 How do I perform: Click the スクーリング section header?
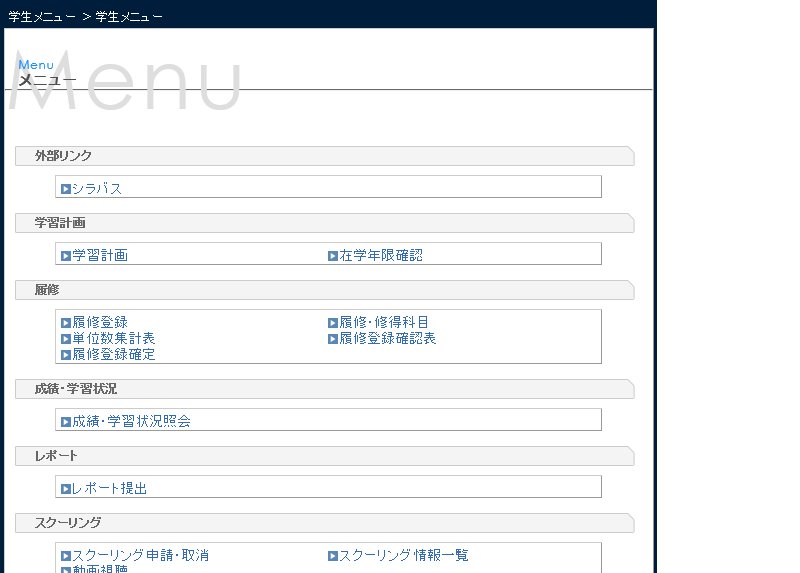pyautogui.click(x=324, y=523)
